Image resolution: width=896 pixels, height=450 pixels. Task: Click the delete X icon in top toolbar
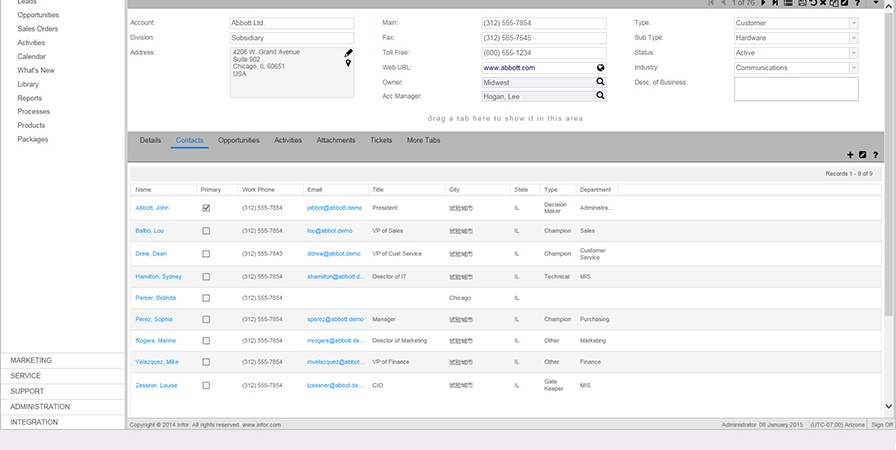(x=823, y=3)
